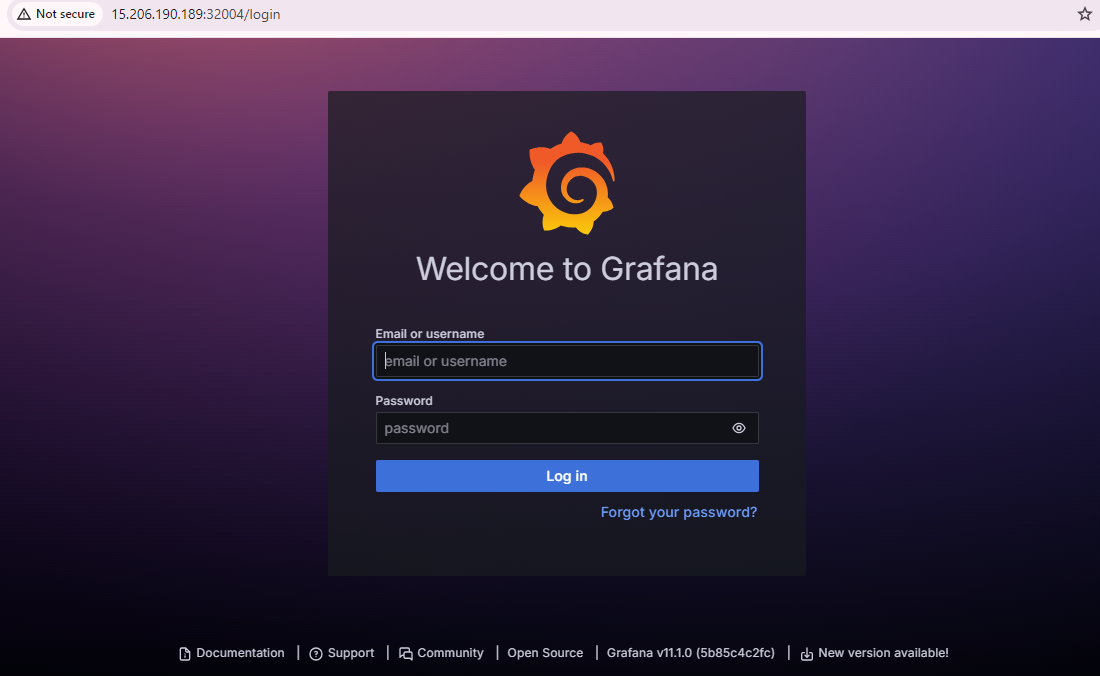Image resolution: width=1100 pixels, height=676 pixels.
Task: Click the download icon by New version
Action: (x=807, y=654)
